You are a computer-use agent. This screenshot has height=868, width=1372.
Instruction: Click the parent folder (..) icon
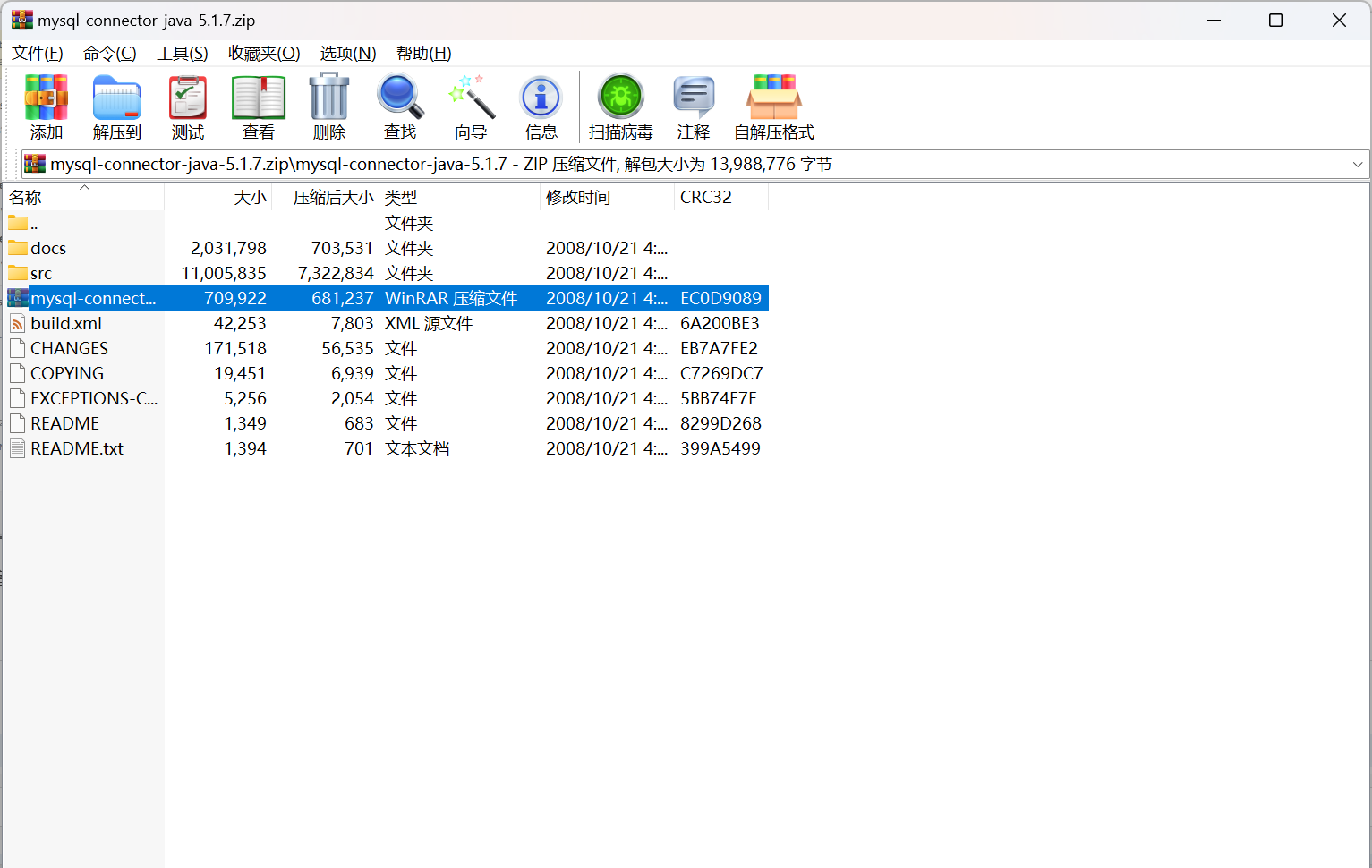pyautogui.click(x=18, y=223)
